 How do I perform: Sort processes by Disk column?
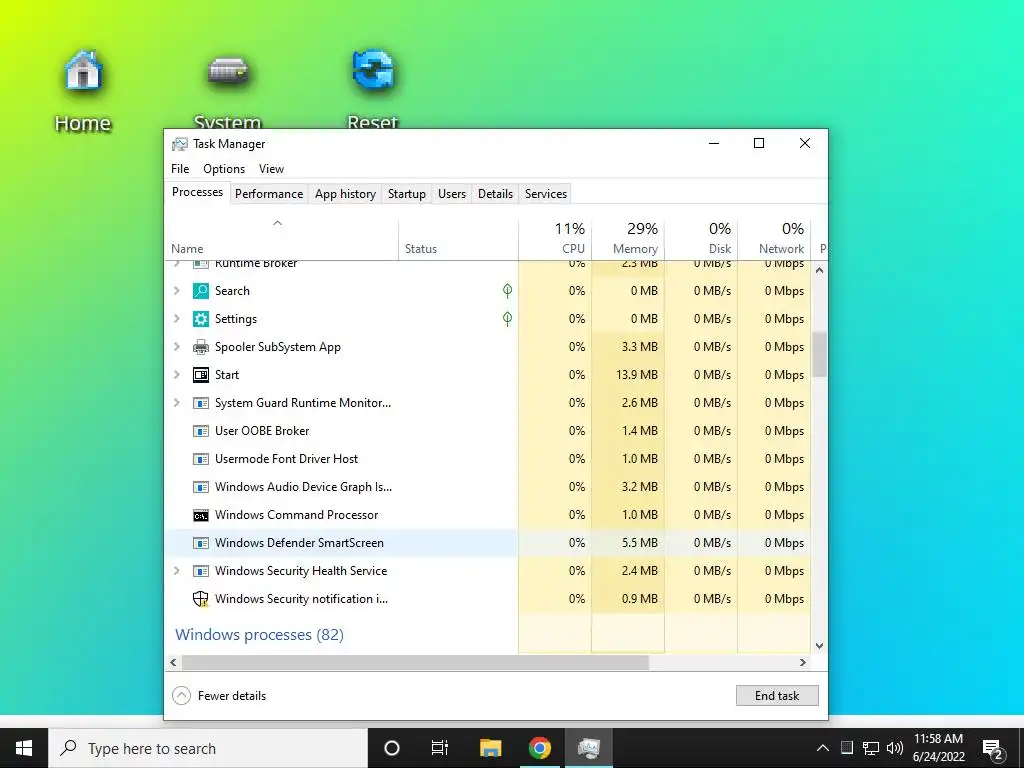tap(701, 240)
